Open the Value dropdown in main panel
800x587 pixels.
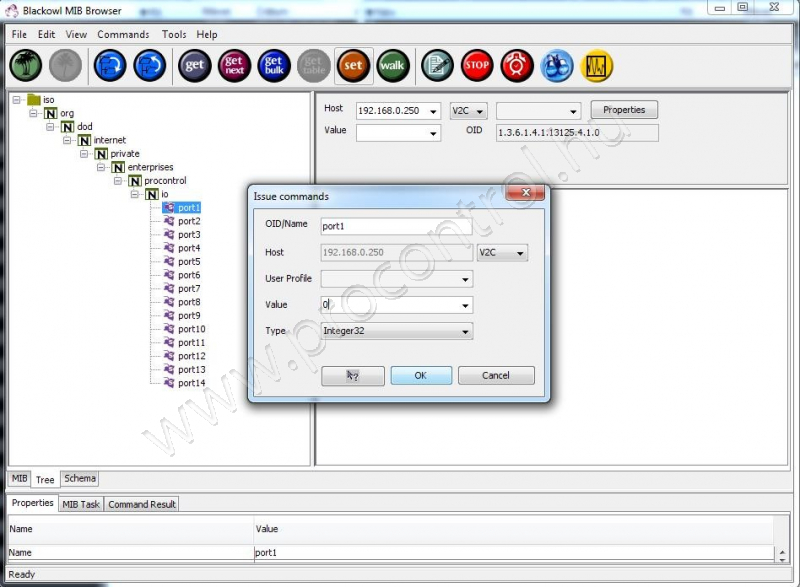pyautogui.click(x=433, y=134)
